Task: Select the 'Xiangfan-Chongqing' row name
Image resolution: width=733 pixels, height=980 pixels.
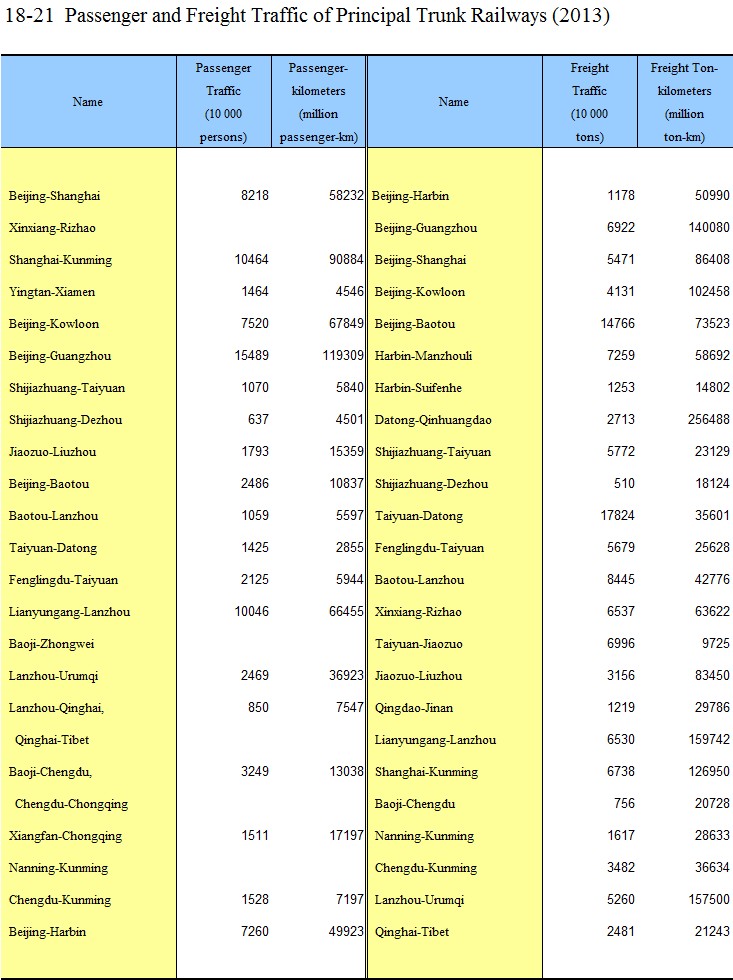Action: [x=63, y=836]
